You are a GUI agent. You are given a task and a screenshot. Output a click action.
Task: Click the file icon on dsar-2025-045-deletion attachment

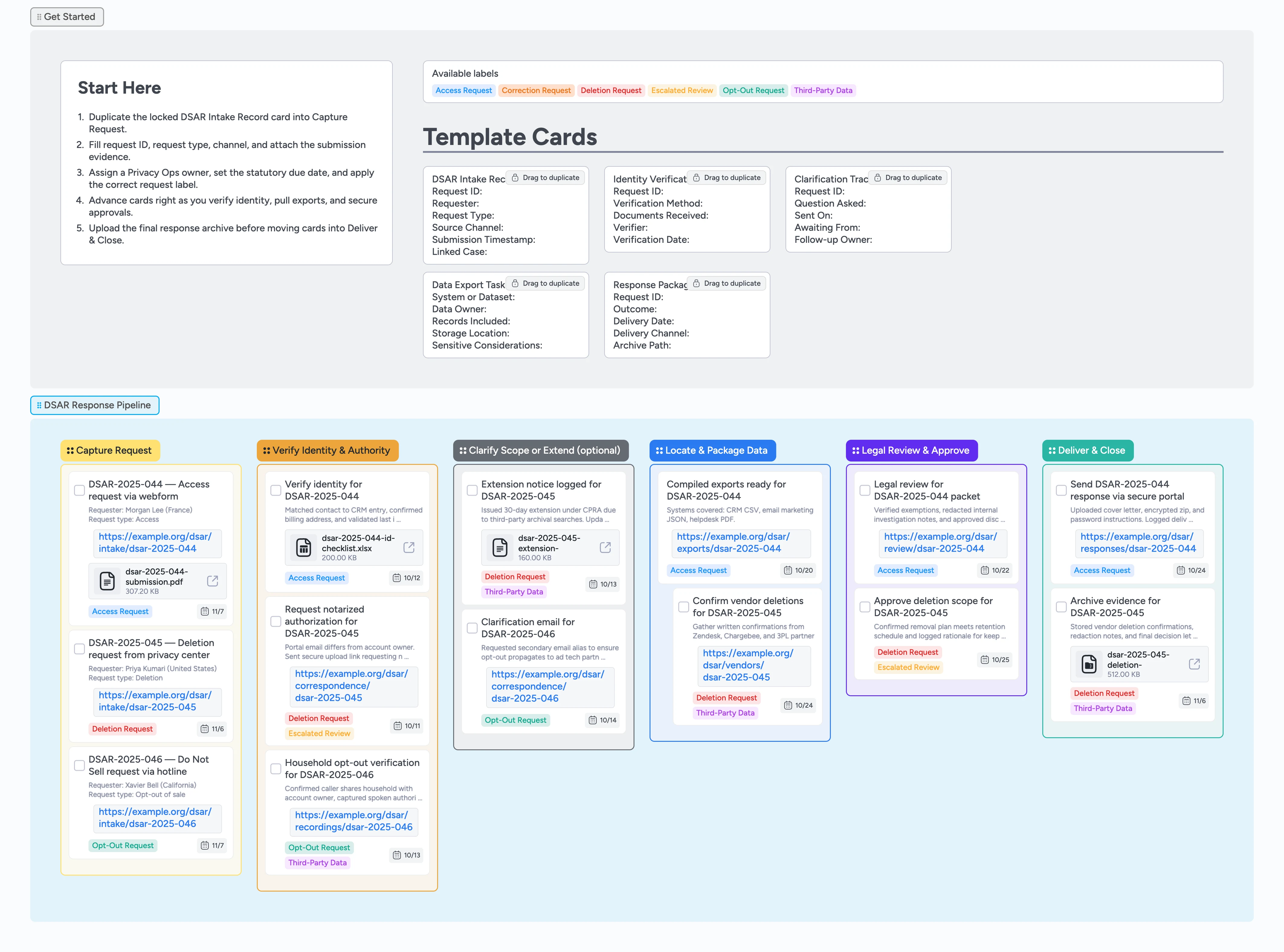1089,664
